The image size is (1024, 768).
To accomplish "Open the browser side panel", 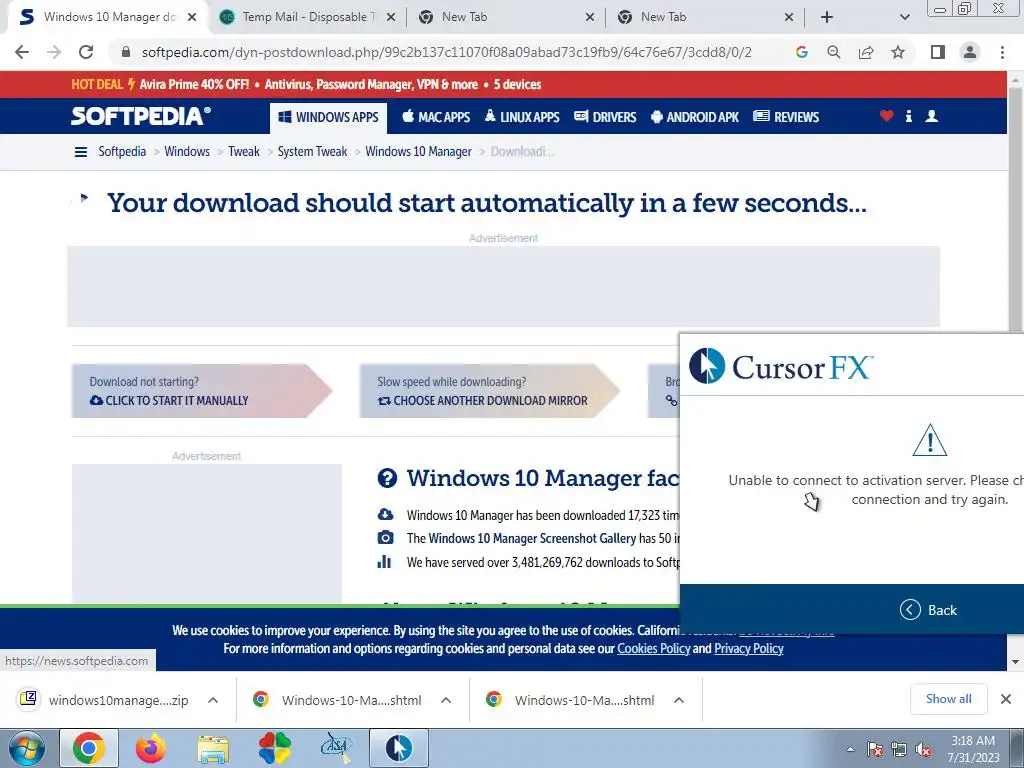I will pyautogui.click(x=938, y=52).
